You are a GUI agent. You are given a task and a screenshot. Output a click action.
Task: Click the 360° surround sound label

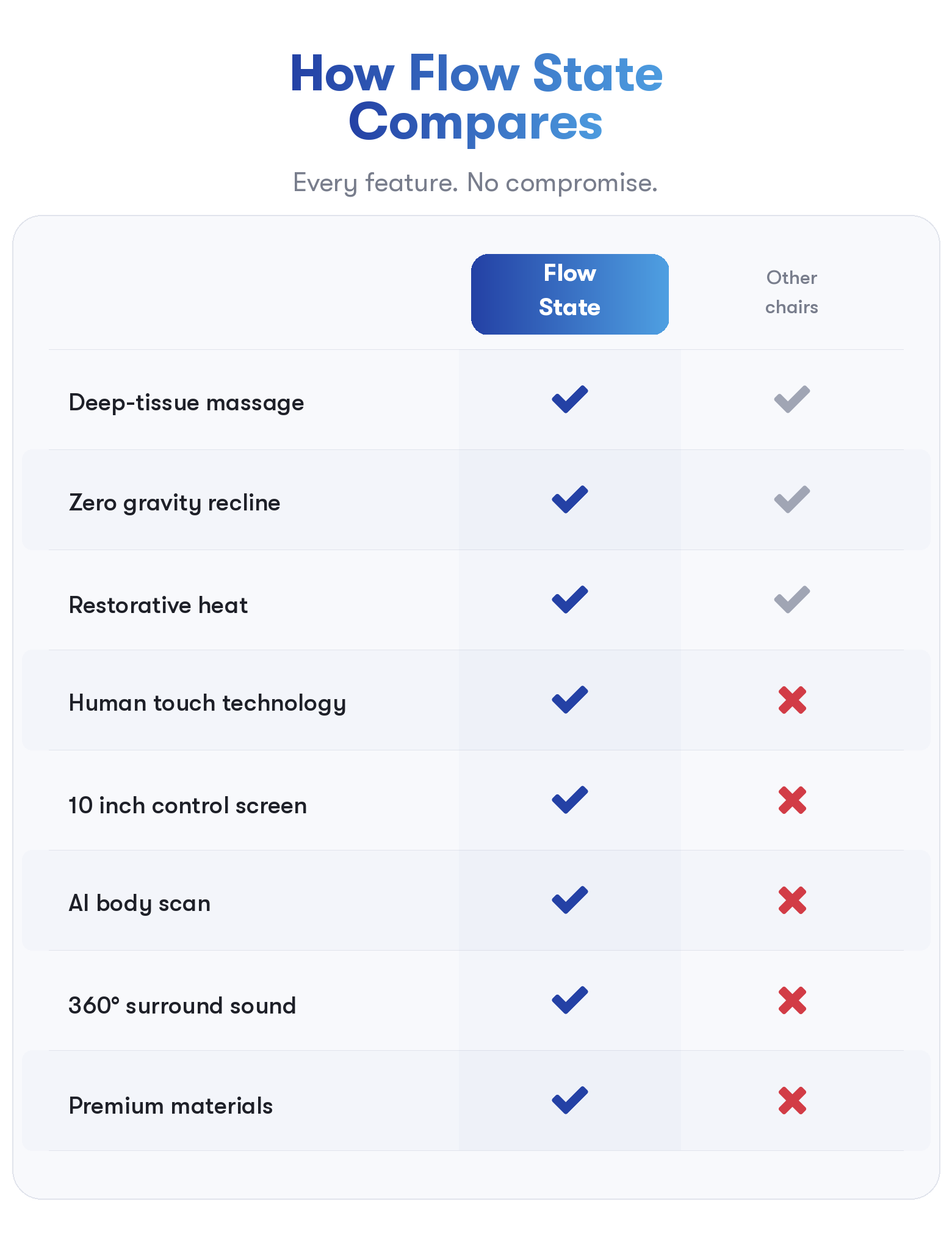point(182,1006)
